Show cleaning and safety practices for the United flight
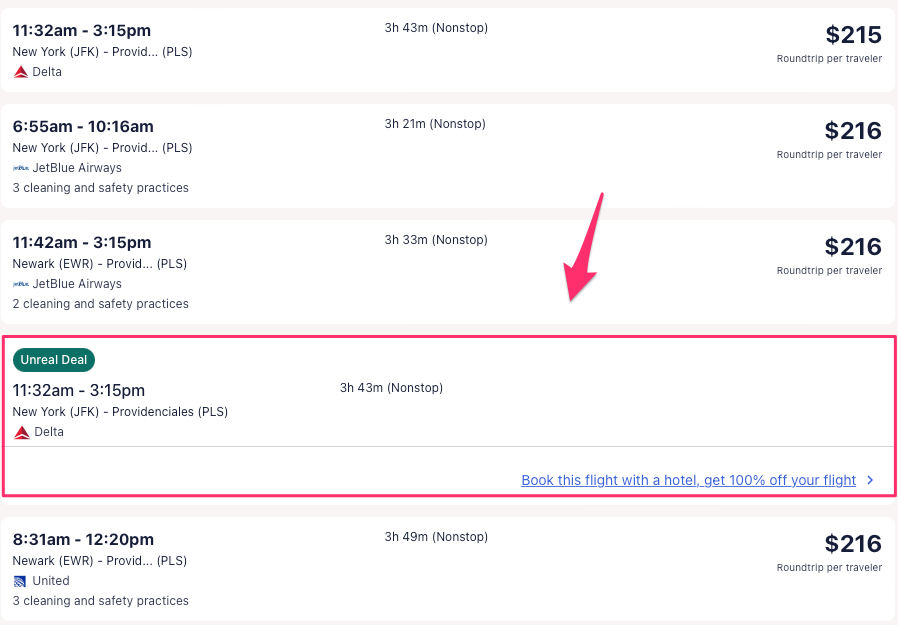898x625 pixels. (x=100, y=601)
